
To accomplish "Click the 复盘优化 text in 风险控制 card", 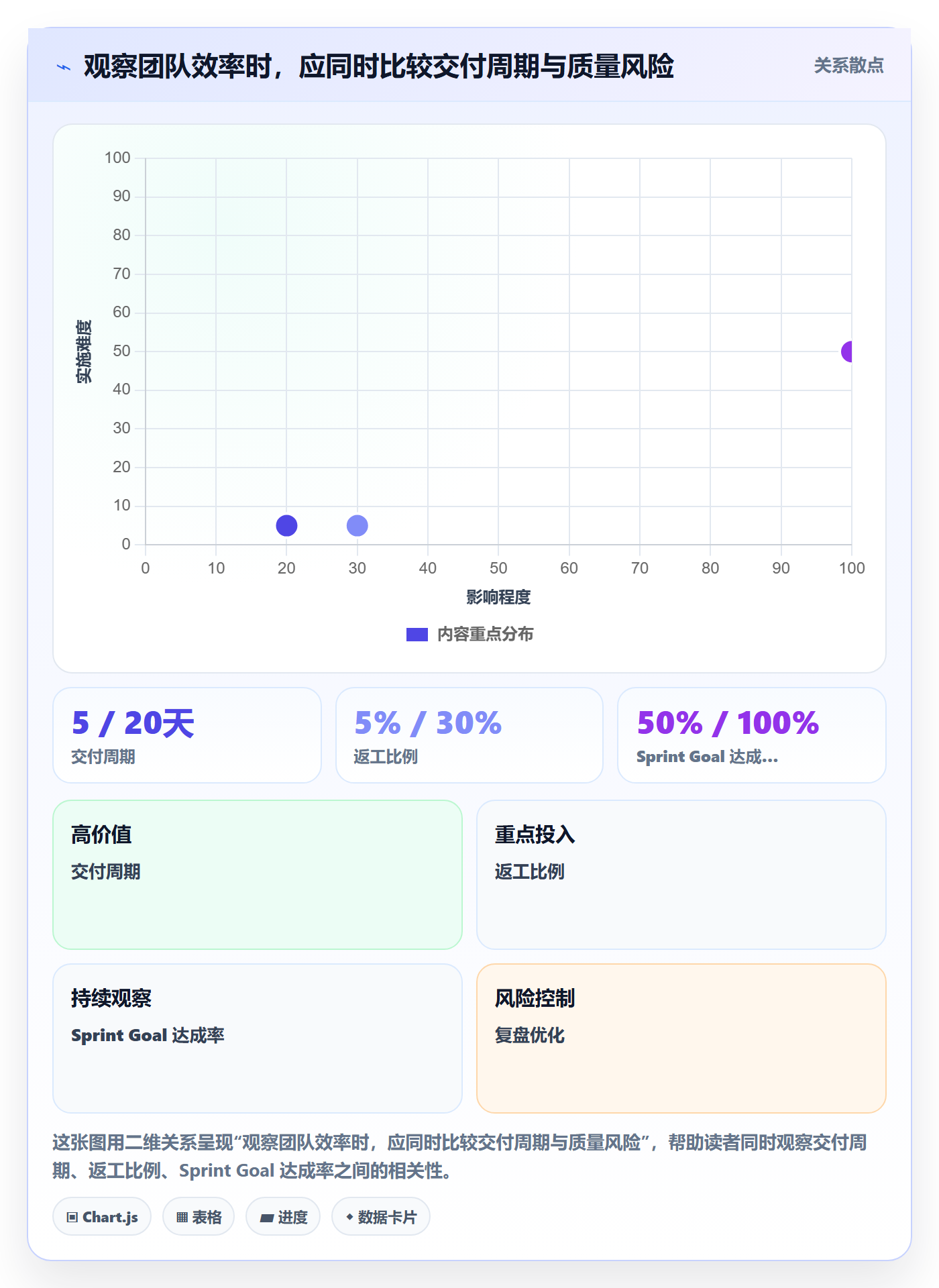I will click(529, 1035).
